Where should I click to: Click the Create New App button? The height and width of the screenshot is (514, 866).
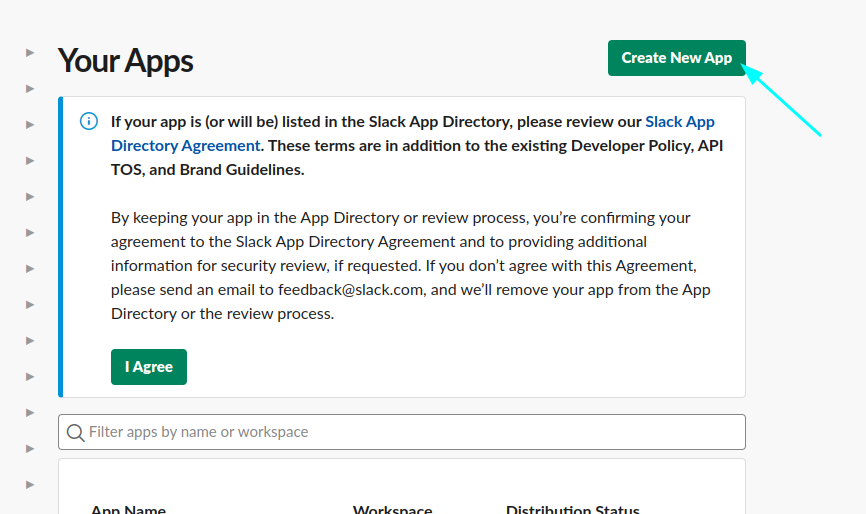(x=676, y=58)
